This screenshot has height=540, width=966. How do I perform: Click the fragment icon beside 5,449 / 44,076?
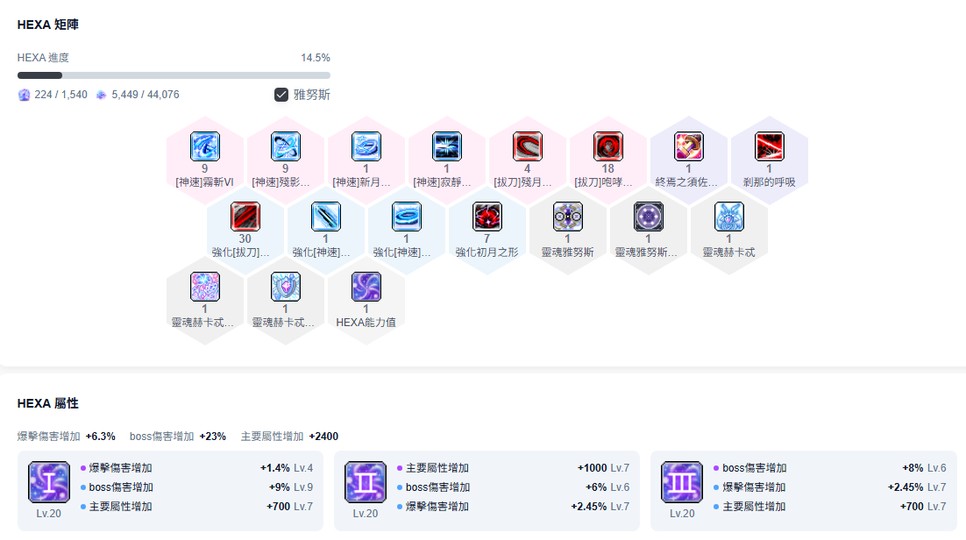(101, 95)
